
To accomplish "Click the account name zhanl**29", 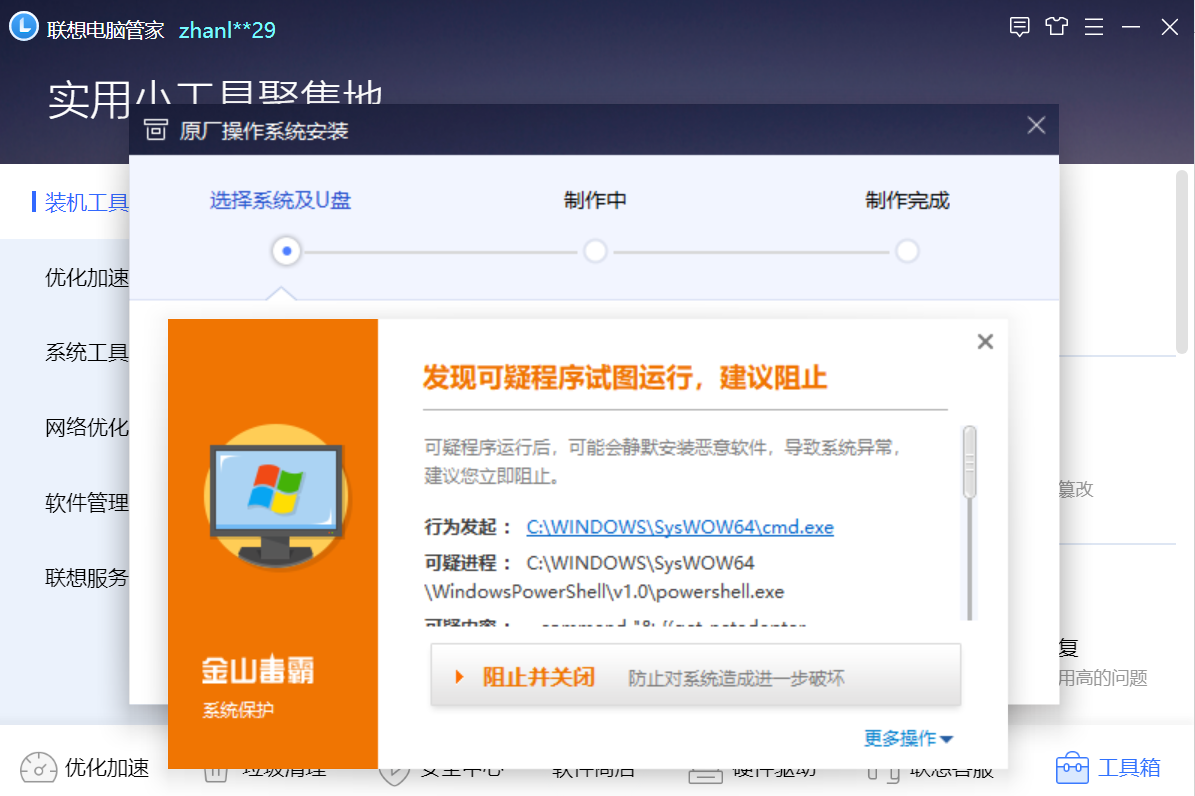I will (x=227, y=30).
